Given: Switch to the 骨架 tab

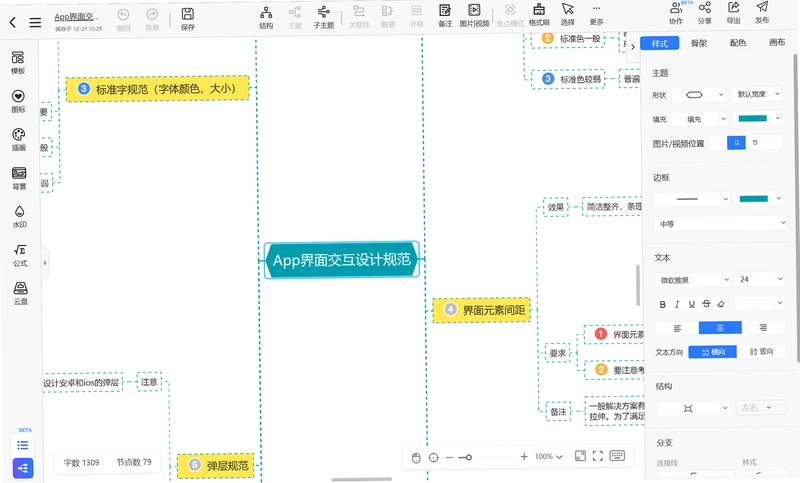Looking at the screenshot, I should [x=699, y=43].
